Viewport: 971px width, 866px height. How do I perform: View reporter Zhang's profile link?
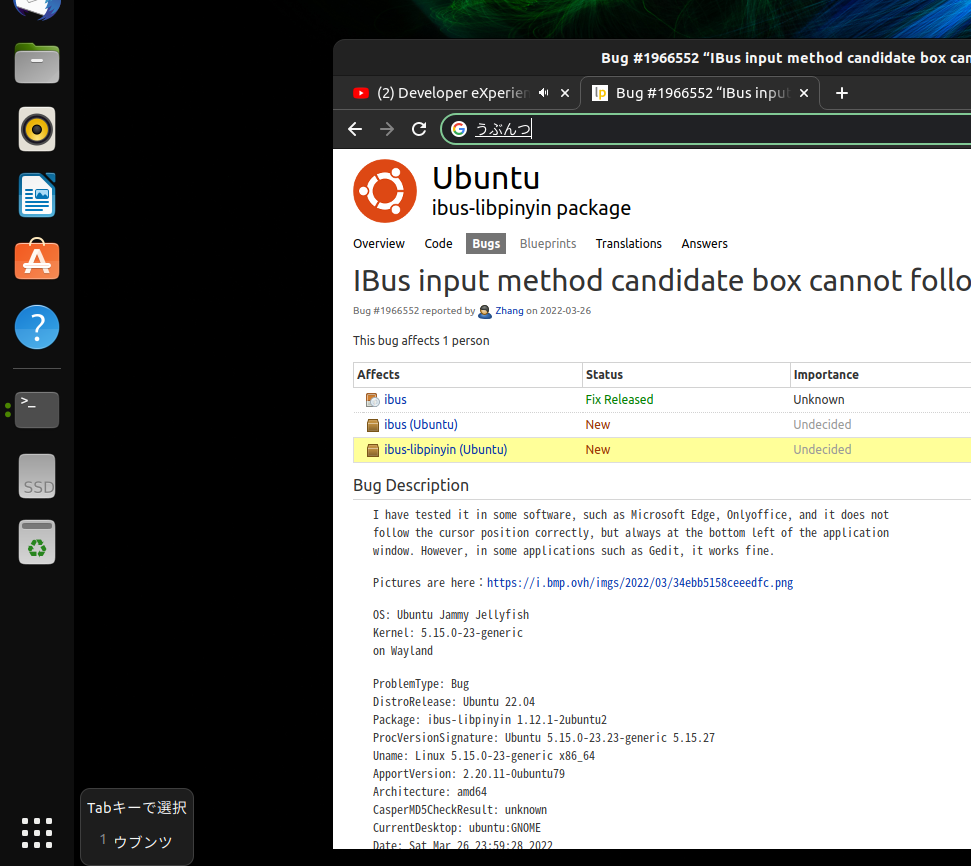509,310
